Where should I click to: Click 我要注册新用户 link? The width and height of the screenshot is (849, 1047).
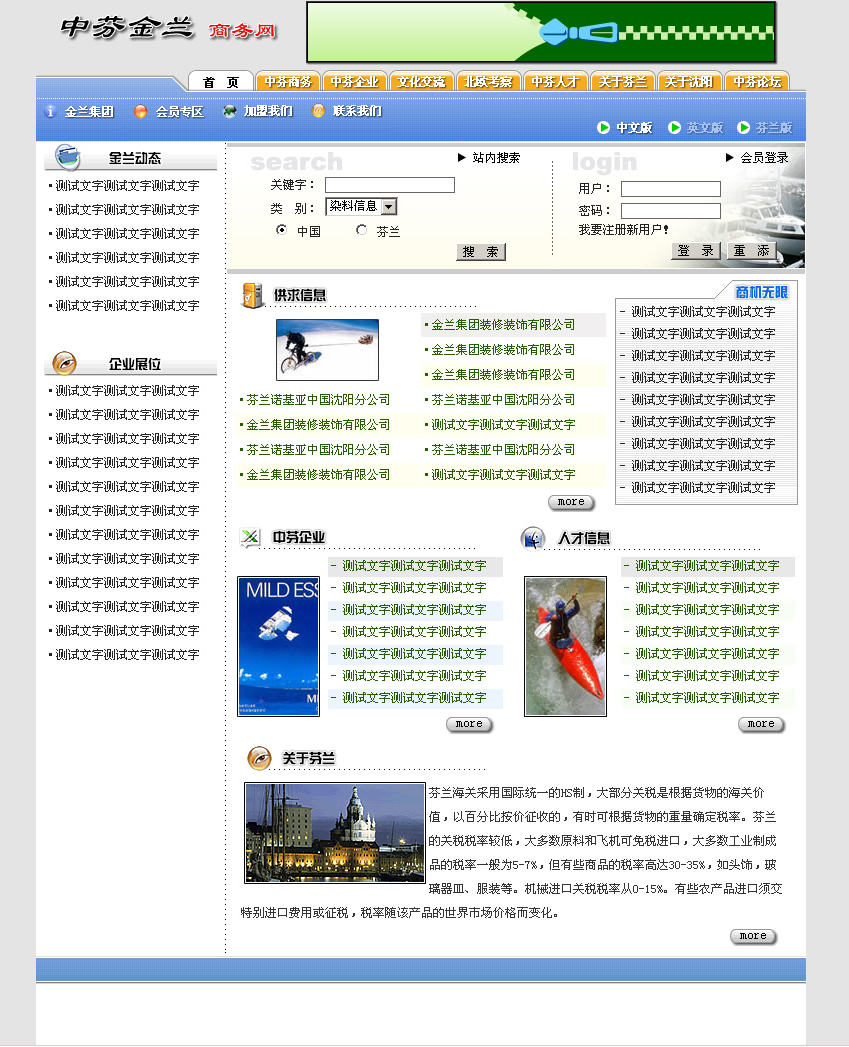coord(623,230)
